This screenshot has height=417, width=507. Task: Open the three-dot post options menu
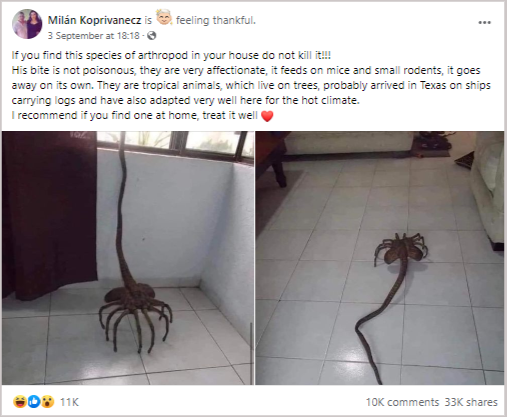tap(484, 22)
